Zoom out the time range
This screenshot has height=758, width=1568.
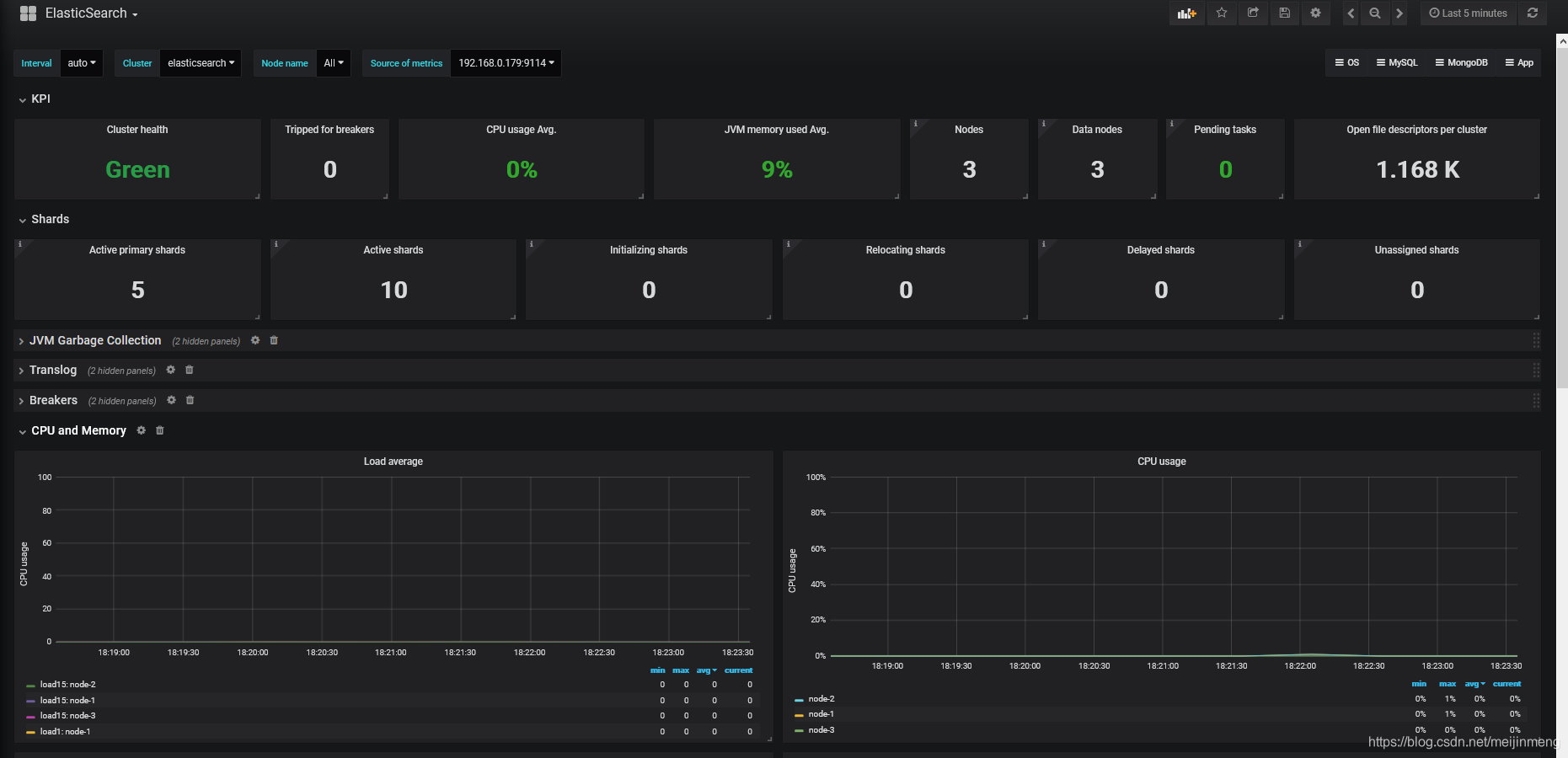[x=1375, y=13]
